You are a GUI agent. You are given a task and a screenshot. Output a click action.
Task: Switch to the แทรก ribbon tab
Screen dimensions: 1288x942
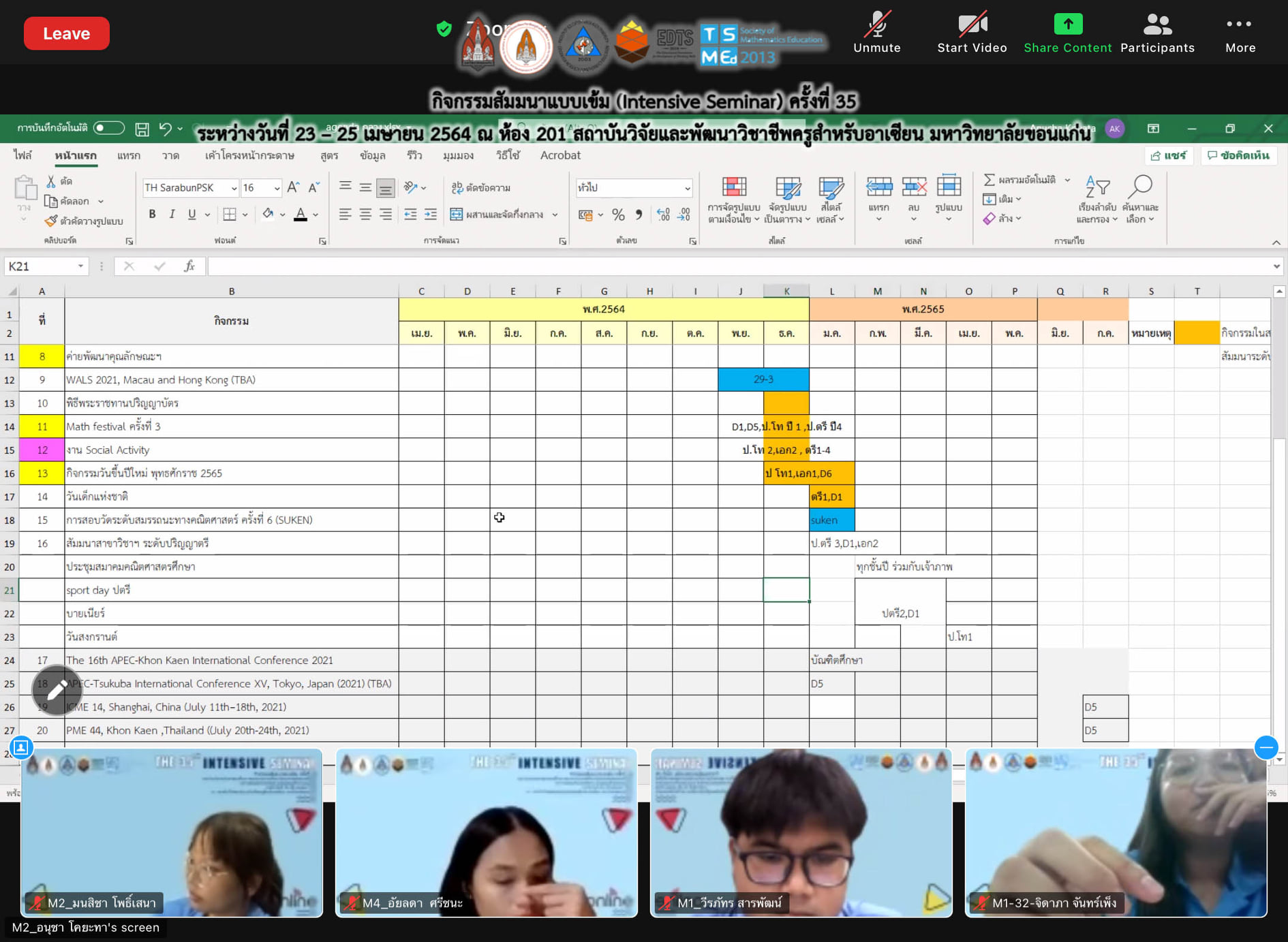128,155
